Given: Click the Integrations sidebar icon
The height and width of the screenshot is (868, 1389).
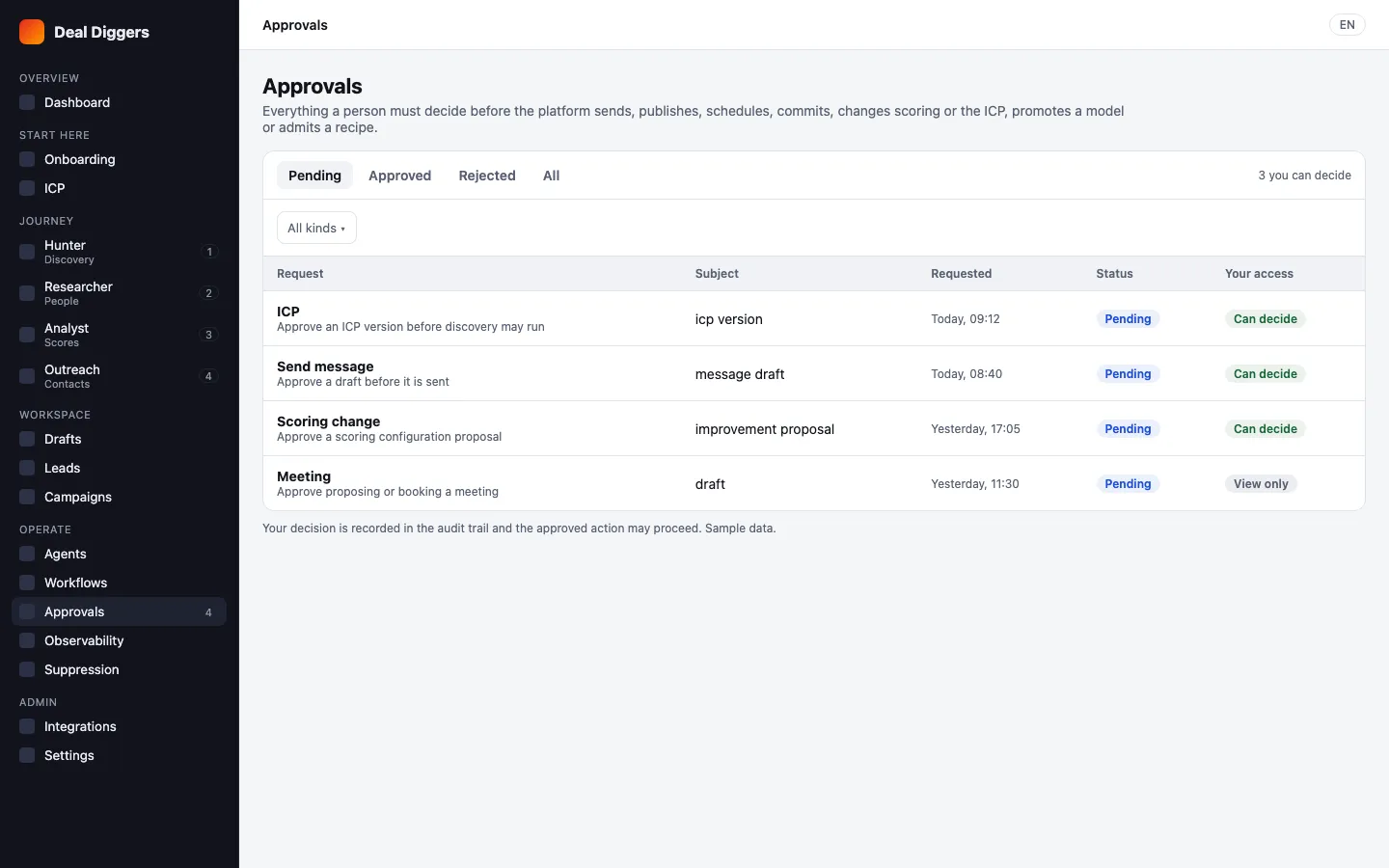Looking at the screenshot, I should click(27, 726).
